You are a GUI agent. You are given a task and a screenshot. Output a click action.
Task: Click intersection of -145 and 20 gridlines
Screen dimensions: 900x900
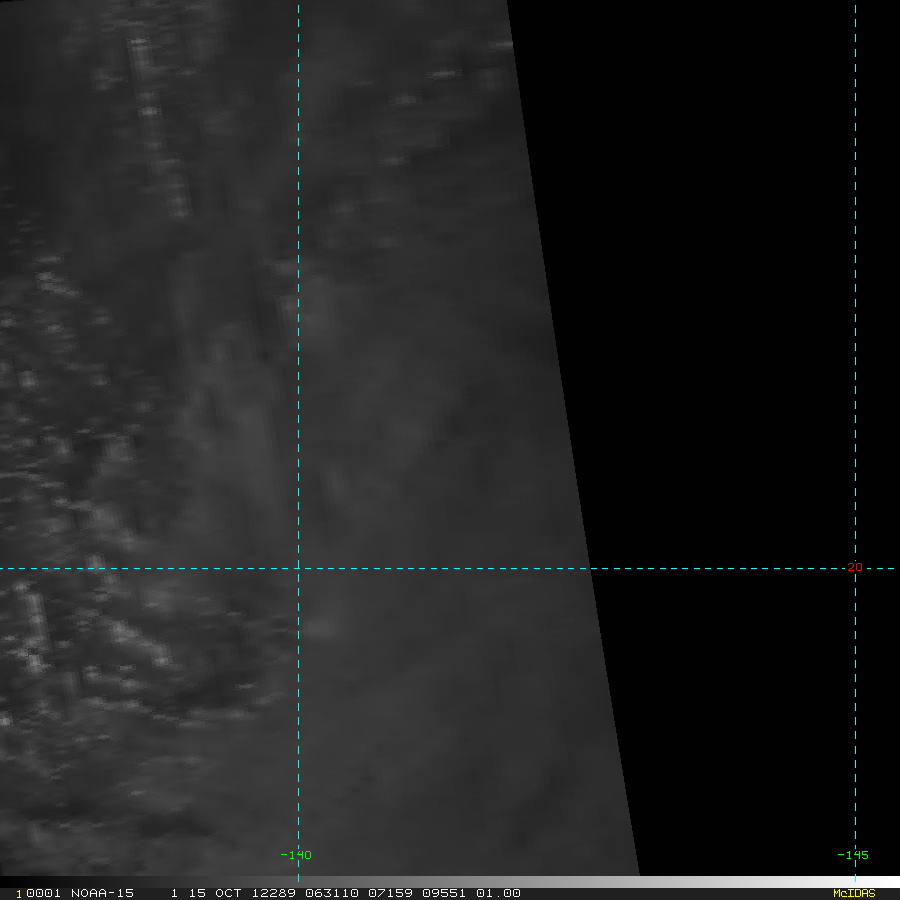855,568
